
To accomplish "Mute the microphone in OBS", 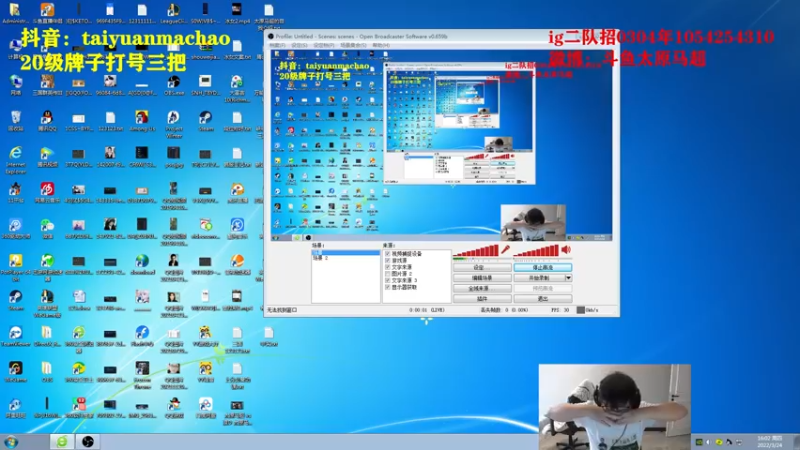I will tap(505, 249).
